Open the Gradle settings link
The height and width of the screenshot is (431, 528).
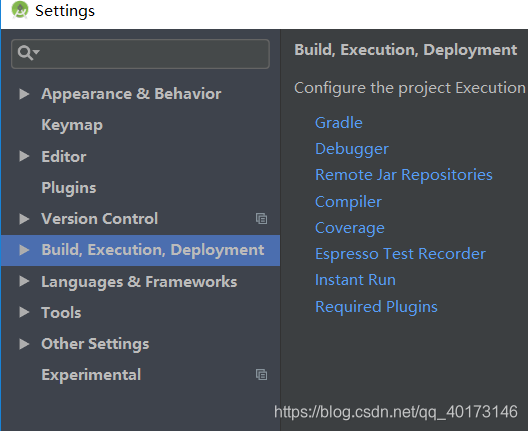(x=339, y=123)
